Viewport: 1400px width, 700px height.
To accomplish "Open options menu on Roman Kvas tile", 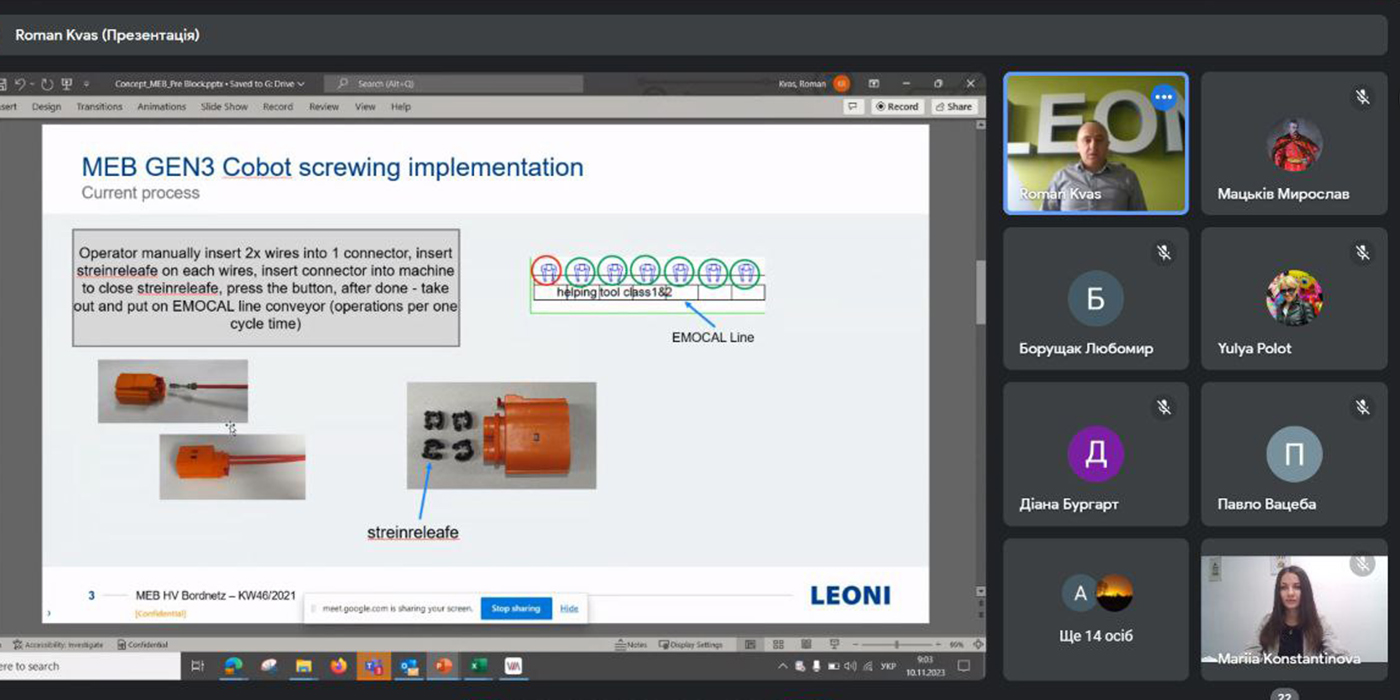I will pyautogui.click(x=1162, y=97).
